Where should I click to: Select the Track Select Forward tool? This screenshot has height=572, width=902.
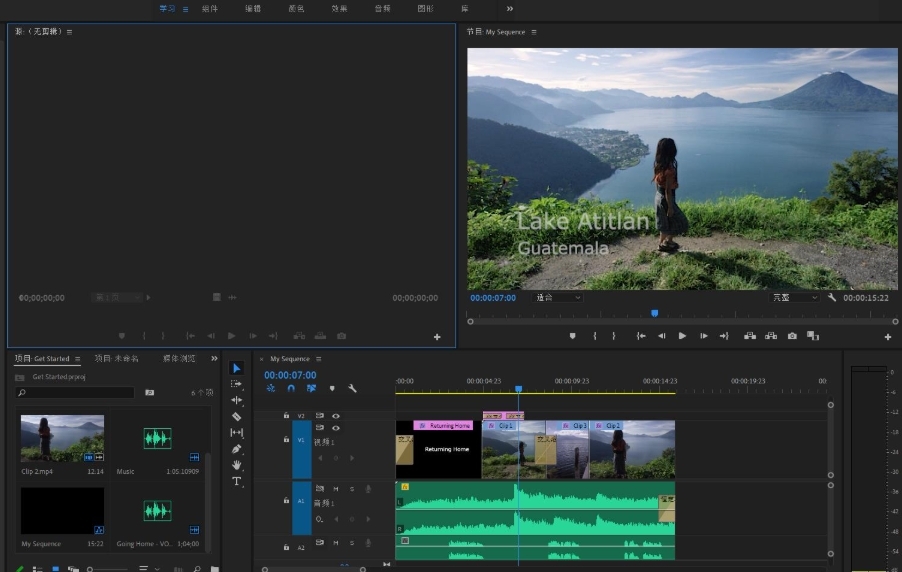click(236, 384)
